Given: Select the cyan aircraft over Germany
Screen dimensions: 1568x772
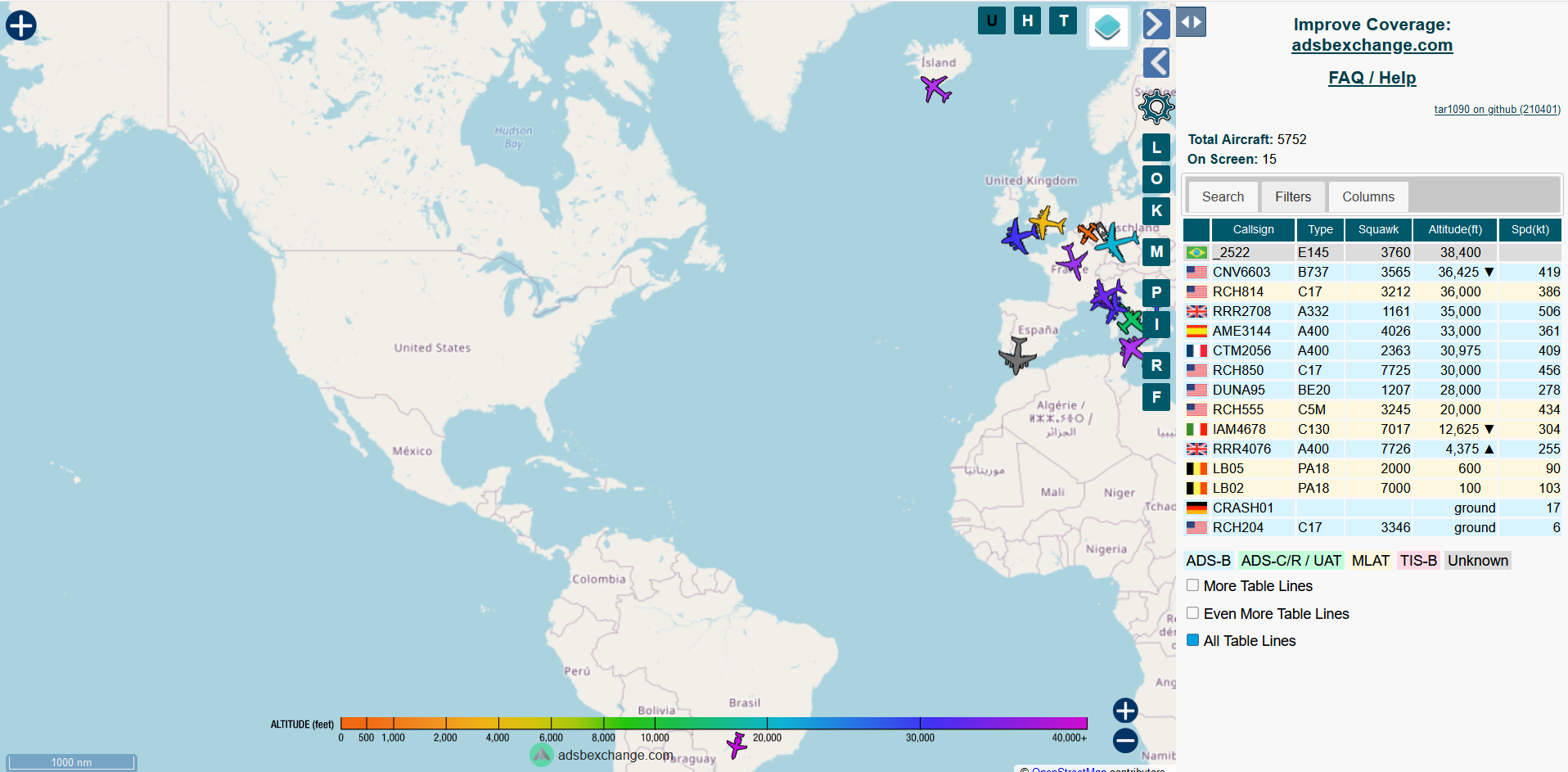Looking at the screenshot, I should pyautogui.click(x=1116, y=242).
